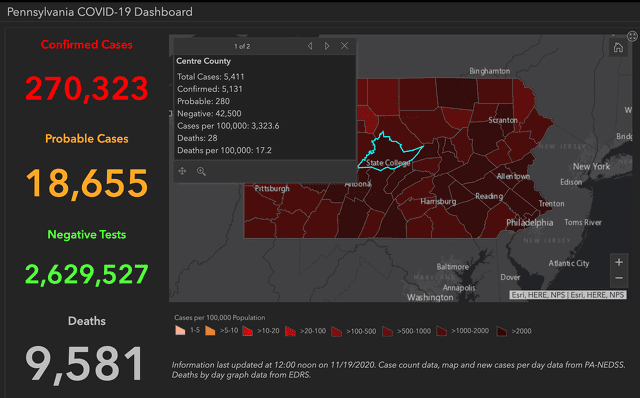
Task: Click the map home extent icon
Action: tap(618, 47)
